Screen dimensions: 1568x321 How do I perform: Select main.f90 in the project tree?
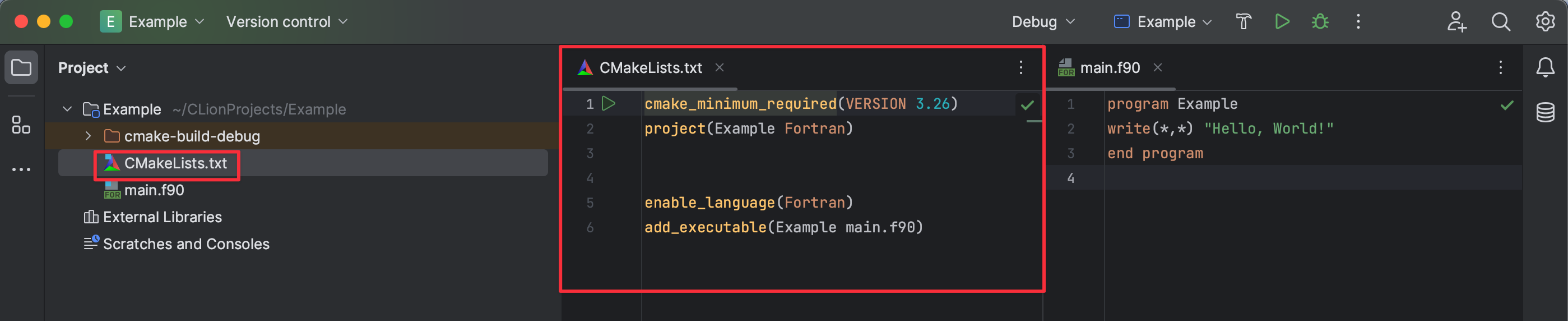click(154, 190)
